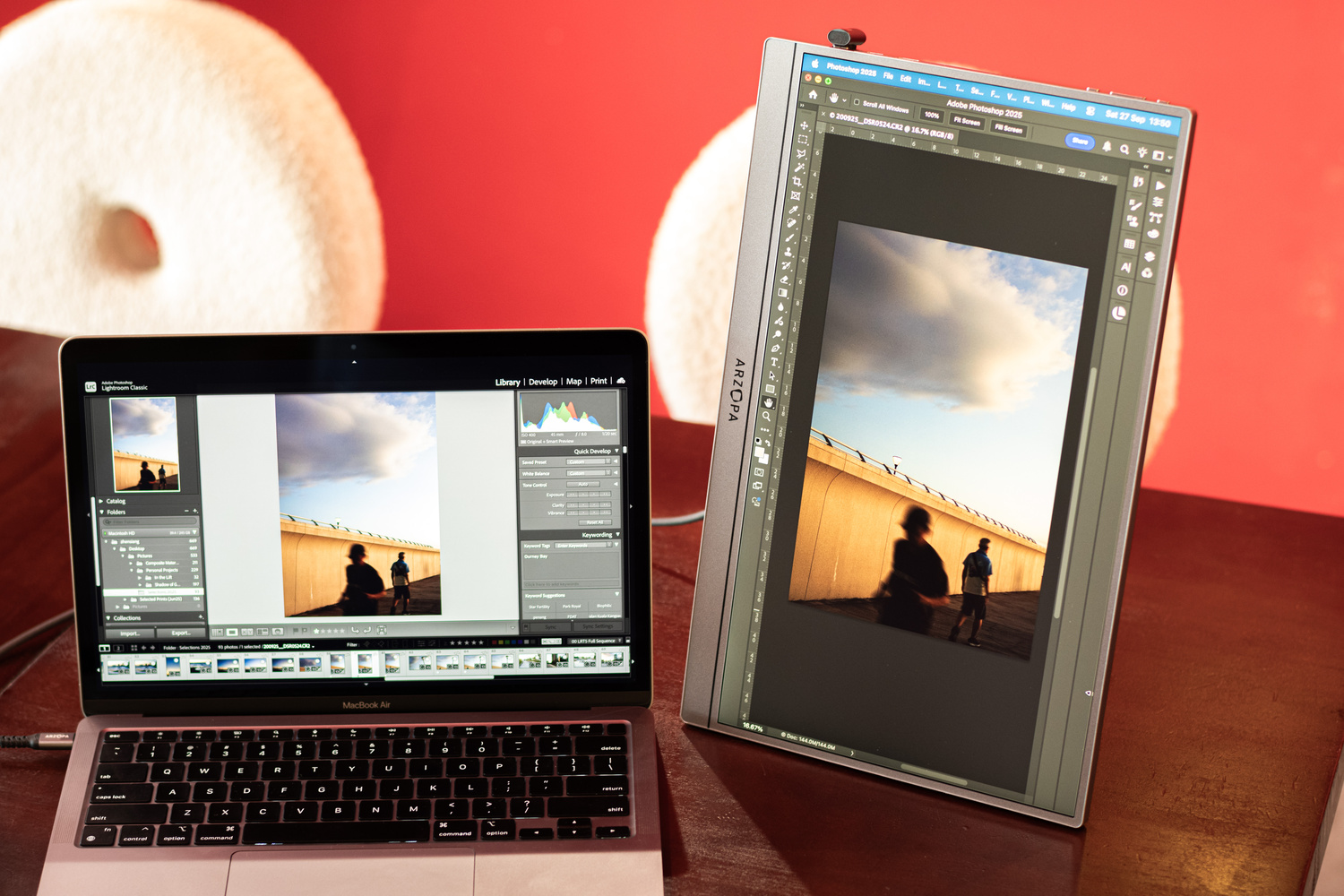The image size is (1344, 896).
Task: Open the workspace switcher dropdown in Photoshop
Action: tap(1160, 157)
